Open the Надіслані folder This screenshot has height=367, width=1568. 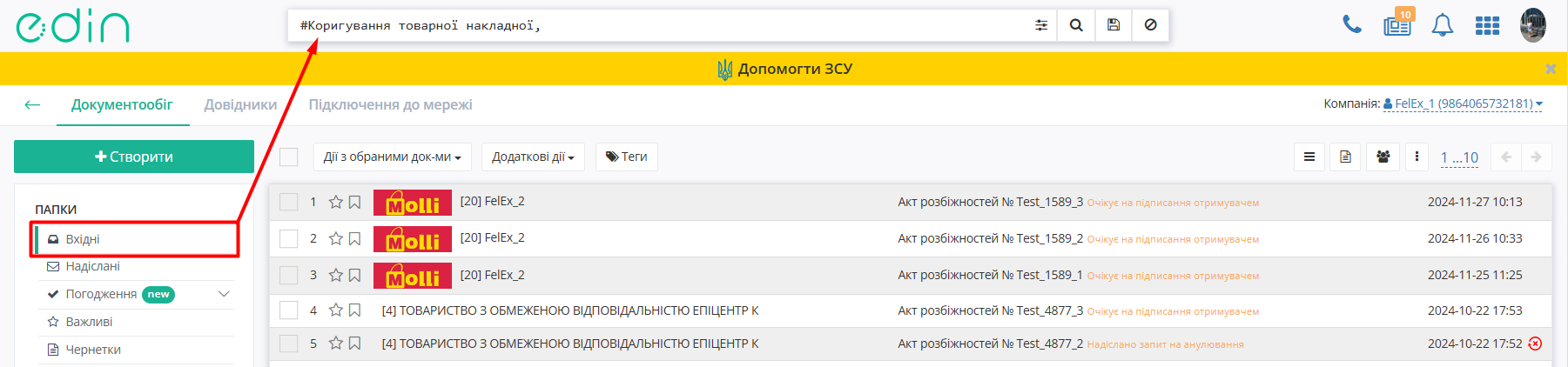92,266
